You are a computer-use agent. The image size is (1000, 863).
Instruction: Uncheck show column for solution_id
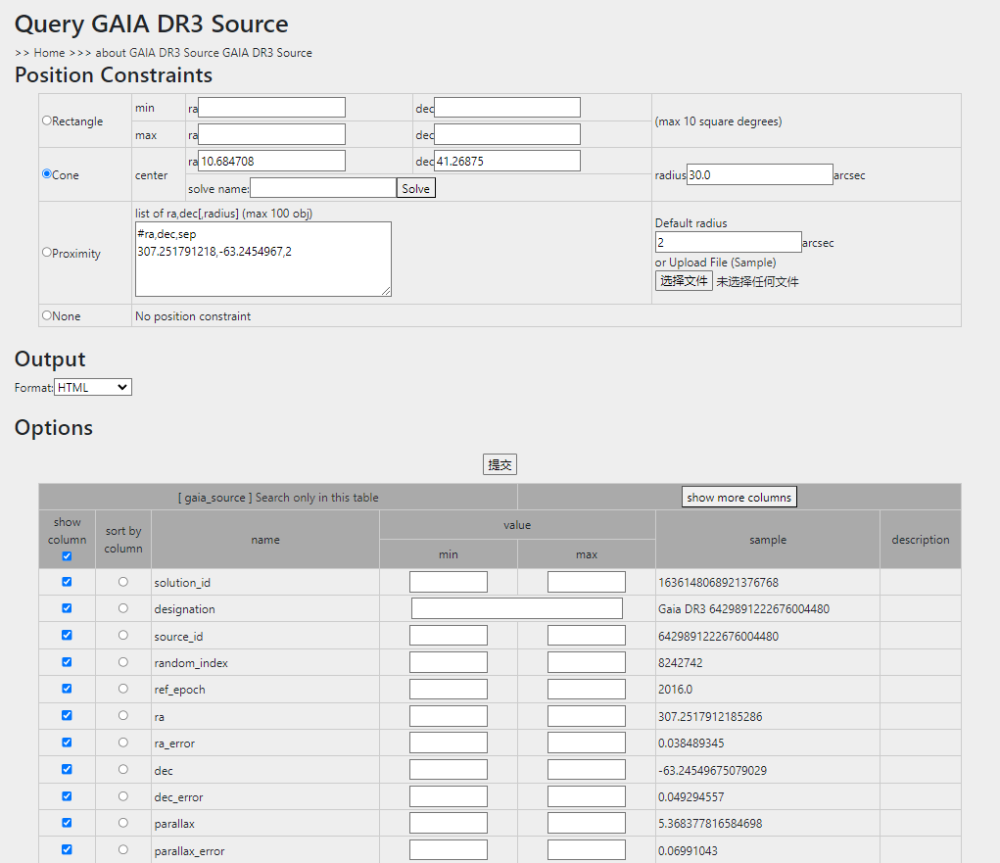67,582
